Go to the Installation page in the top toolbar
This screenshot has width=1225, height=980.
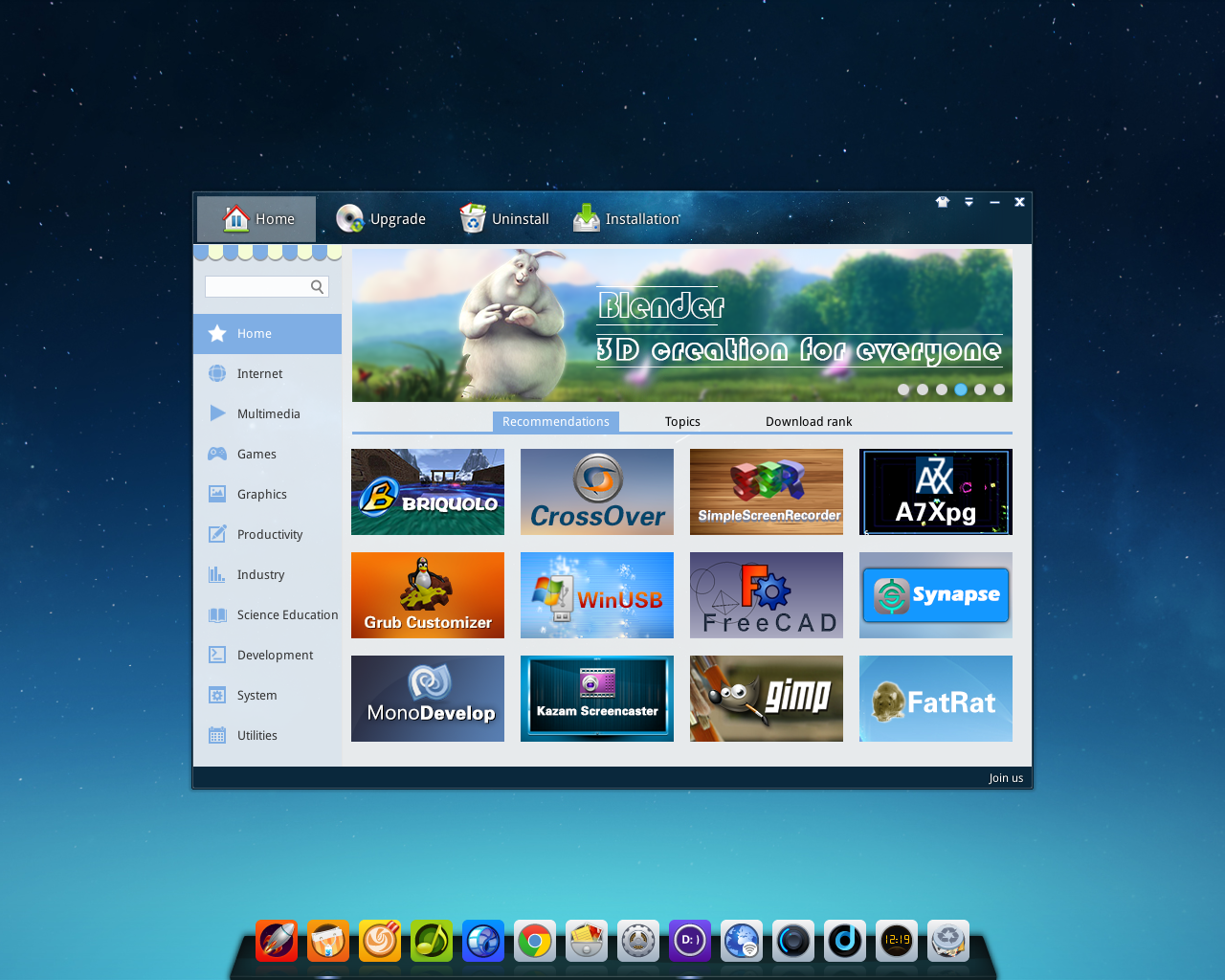[627, 219]
